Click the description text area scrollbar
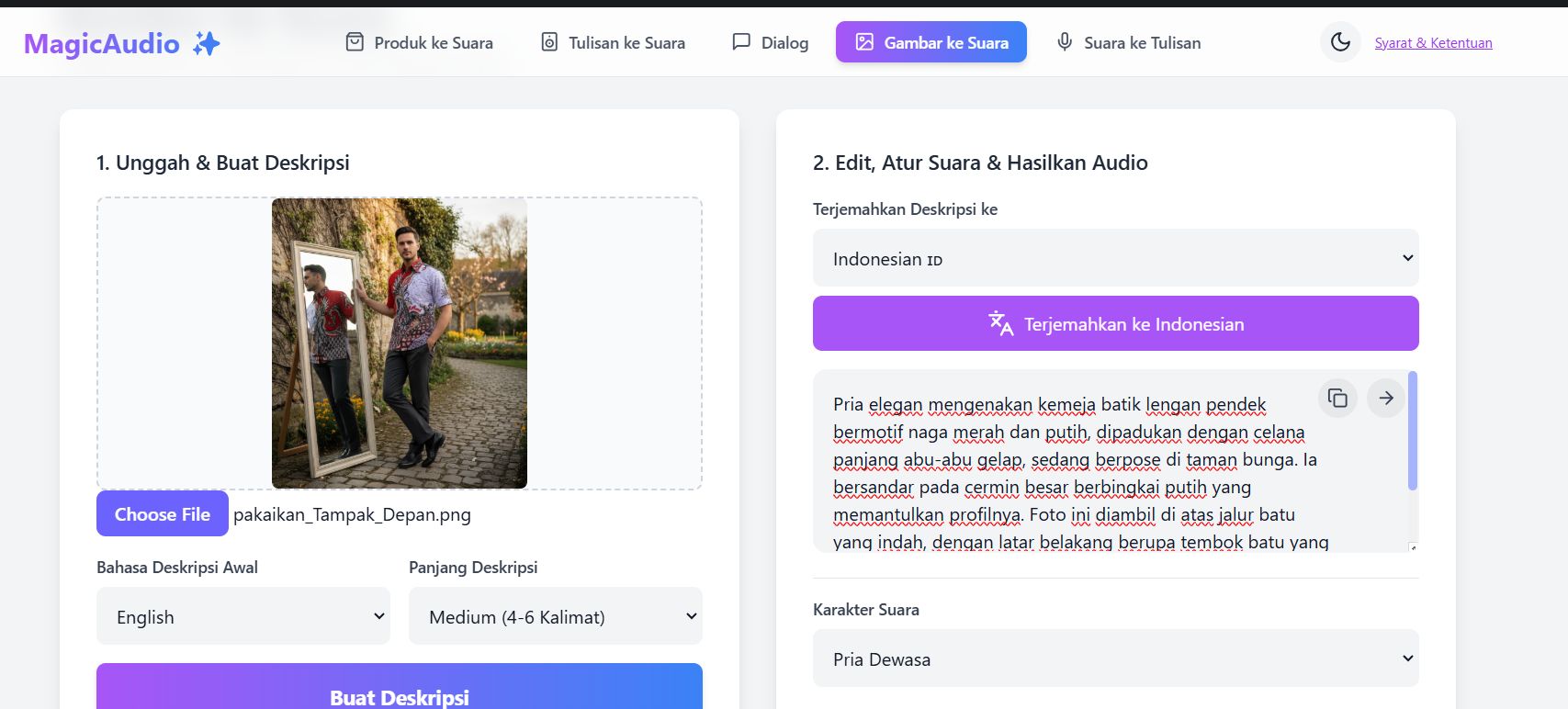 pos(1413,432)
